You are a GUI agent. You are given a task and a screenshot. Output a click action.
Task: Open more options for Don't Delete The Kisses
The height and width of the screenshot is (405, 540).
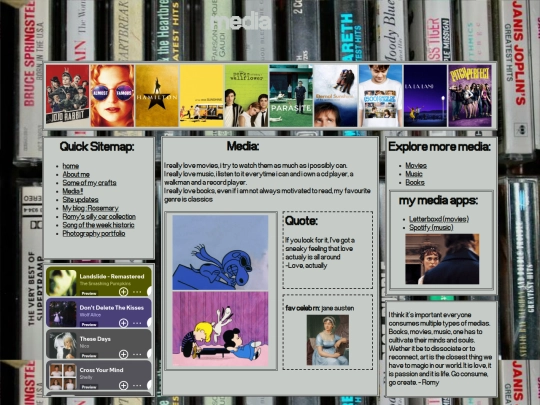137,323
